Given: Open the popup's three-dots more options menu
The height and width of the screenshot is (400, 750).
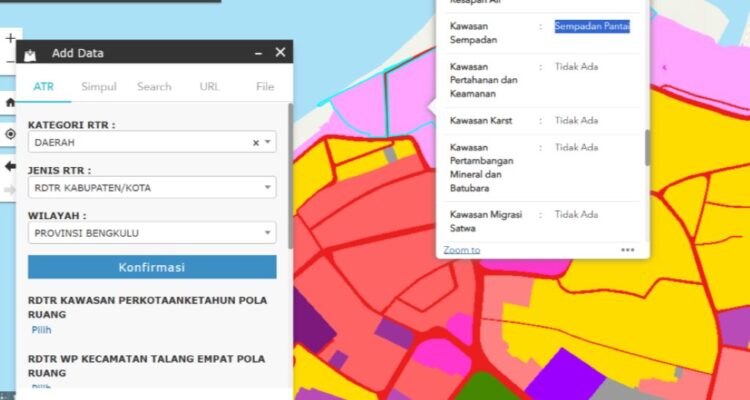Looking at the screenshot, I should click(628, 250).
